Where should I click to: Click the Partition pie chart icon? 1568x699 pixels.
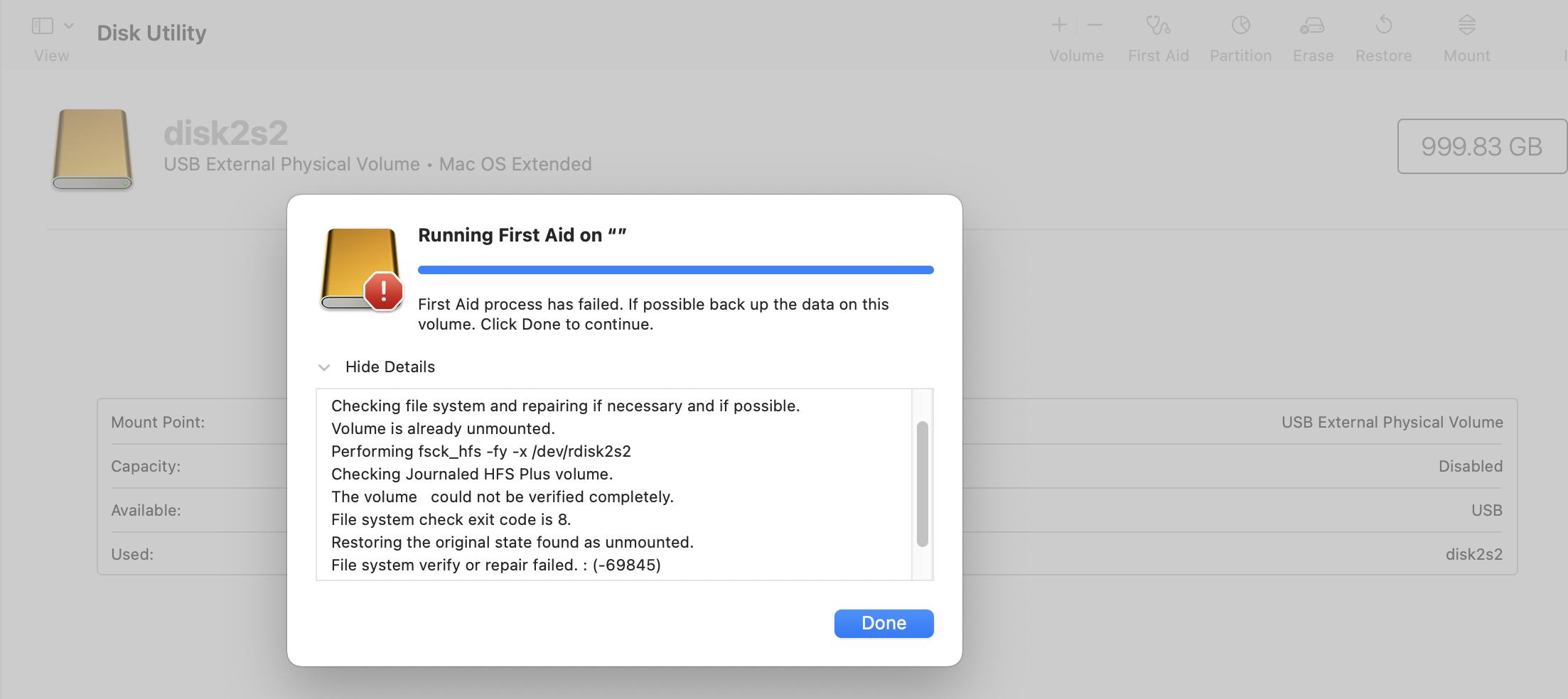coord(1240,26)
